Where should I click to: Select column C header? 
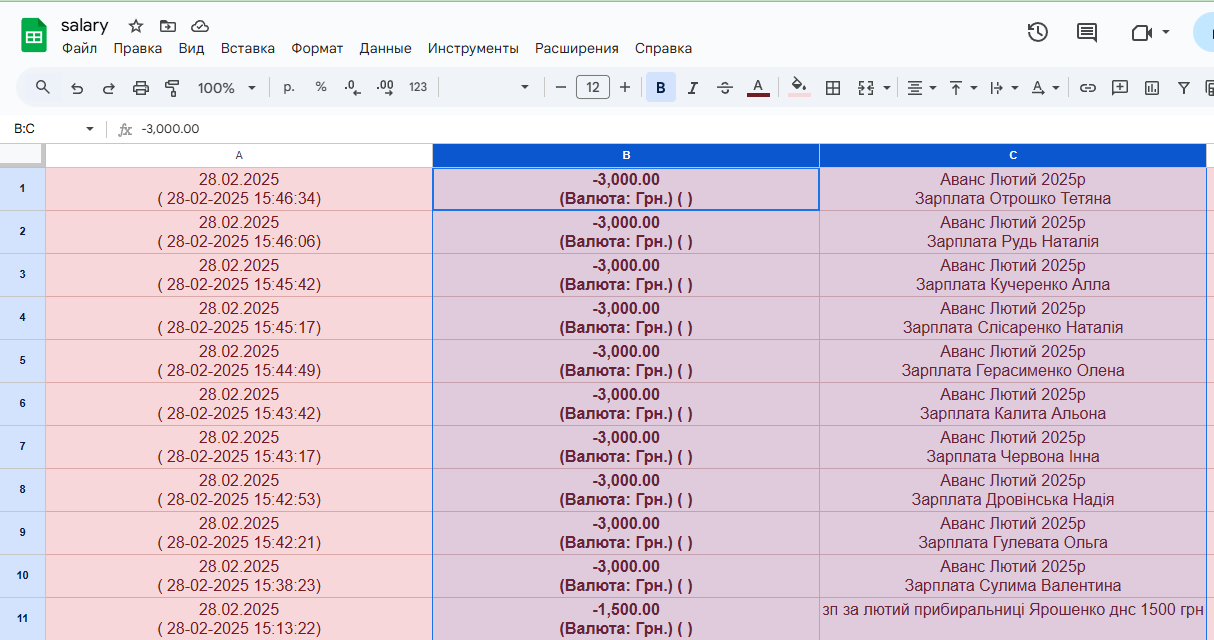(x=1013, y=155)
